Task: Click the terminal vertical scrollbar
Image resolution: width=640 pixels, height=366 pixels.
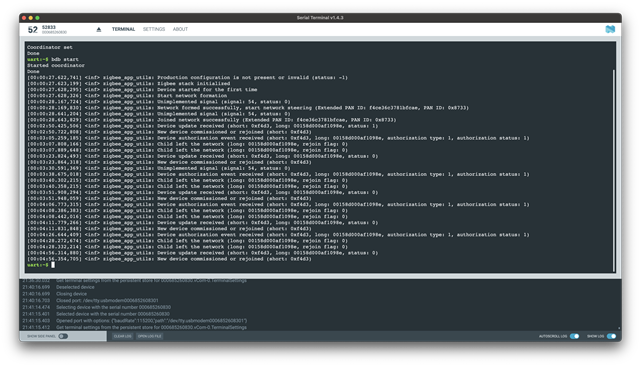Action: pos(613,171)
